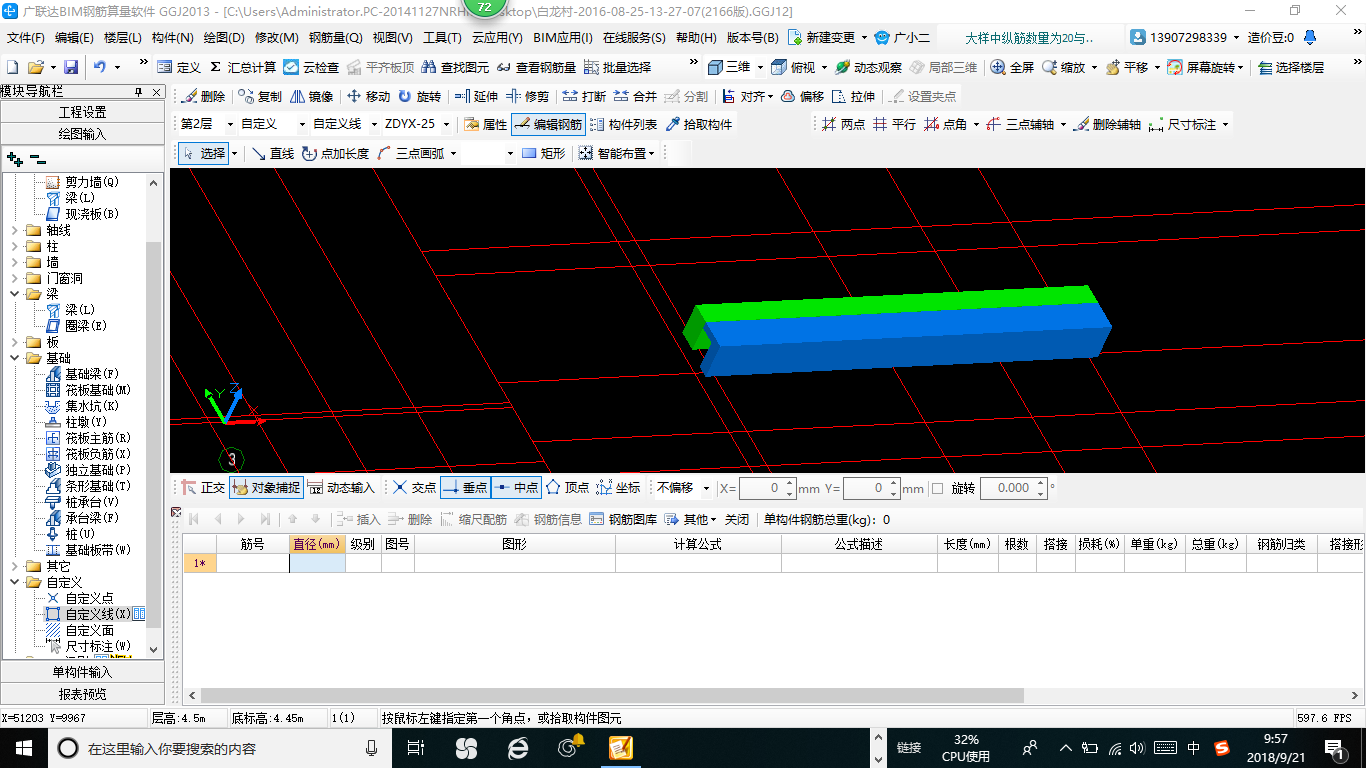Select the 复制 copy tool
Image resolution: width=1366 pixels, height=768 pixels.
point(260,97)
